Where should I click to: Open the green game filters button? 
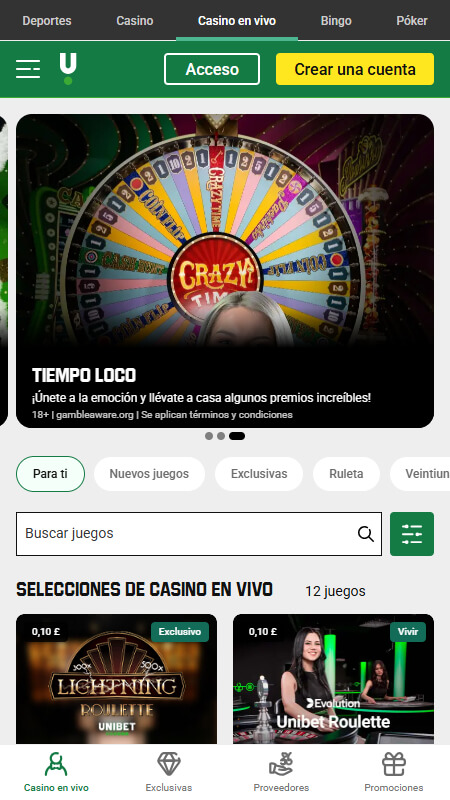(412, 534)
